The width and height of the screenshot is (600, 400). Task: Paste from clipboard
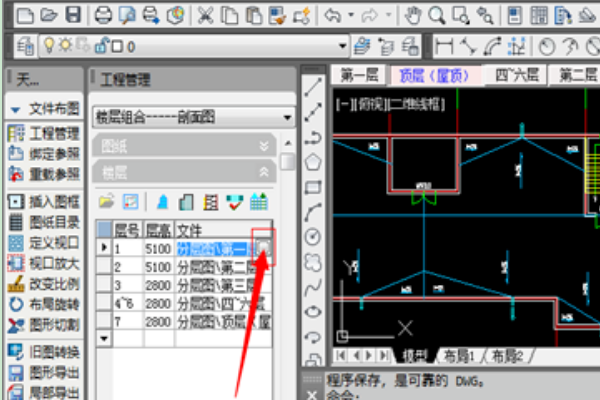point(253,16)
